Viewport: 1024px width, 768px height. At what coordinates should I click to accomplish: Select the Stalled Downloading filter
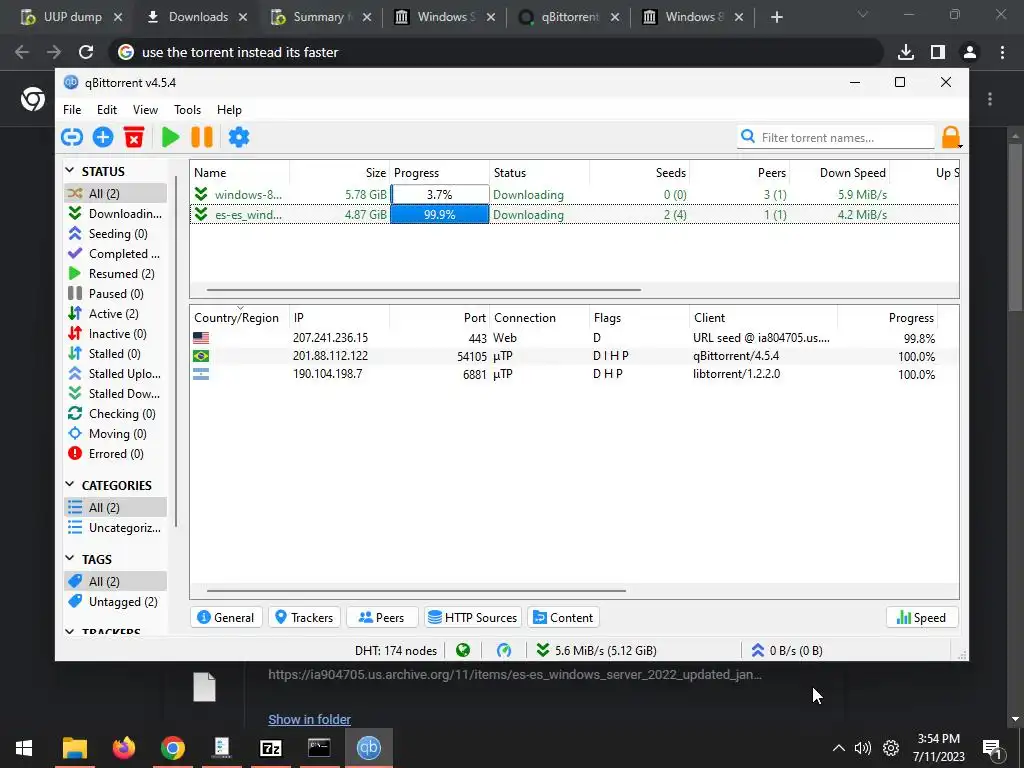click(116, 394)
